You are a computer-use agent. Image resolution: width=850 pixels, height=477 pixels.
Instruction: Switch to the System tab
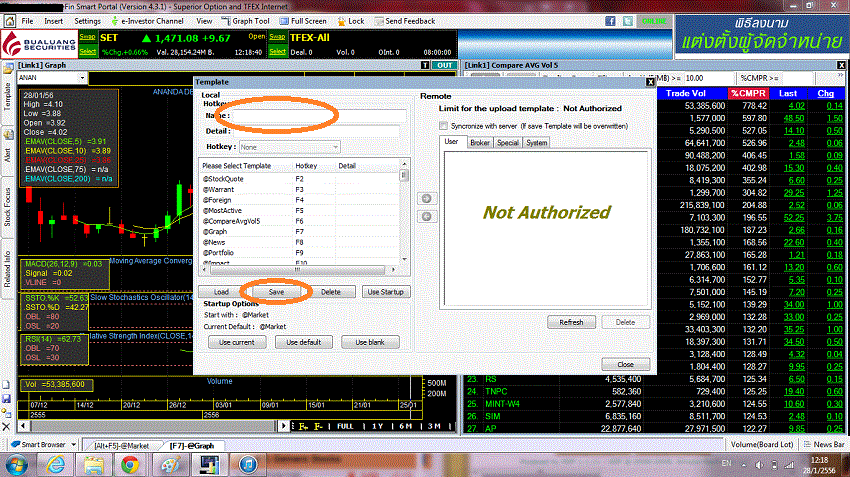click(x=537, y=143)
